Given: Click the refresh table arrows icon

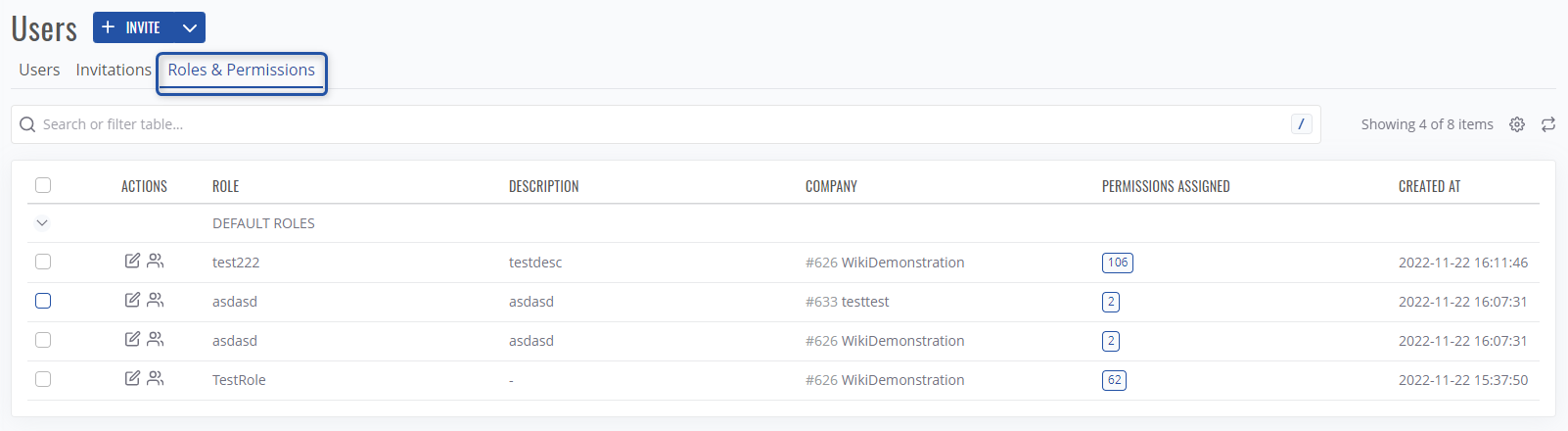Looking at the screenshot, I should click(x=1548, y=124).
